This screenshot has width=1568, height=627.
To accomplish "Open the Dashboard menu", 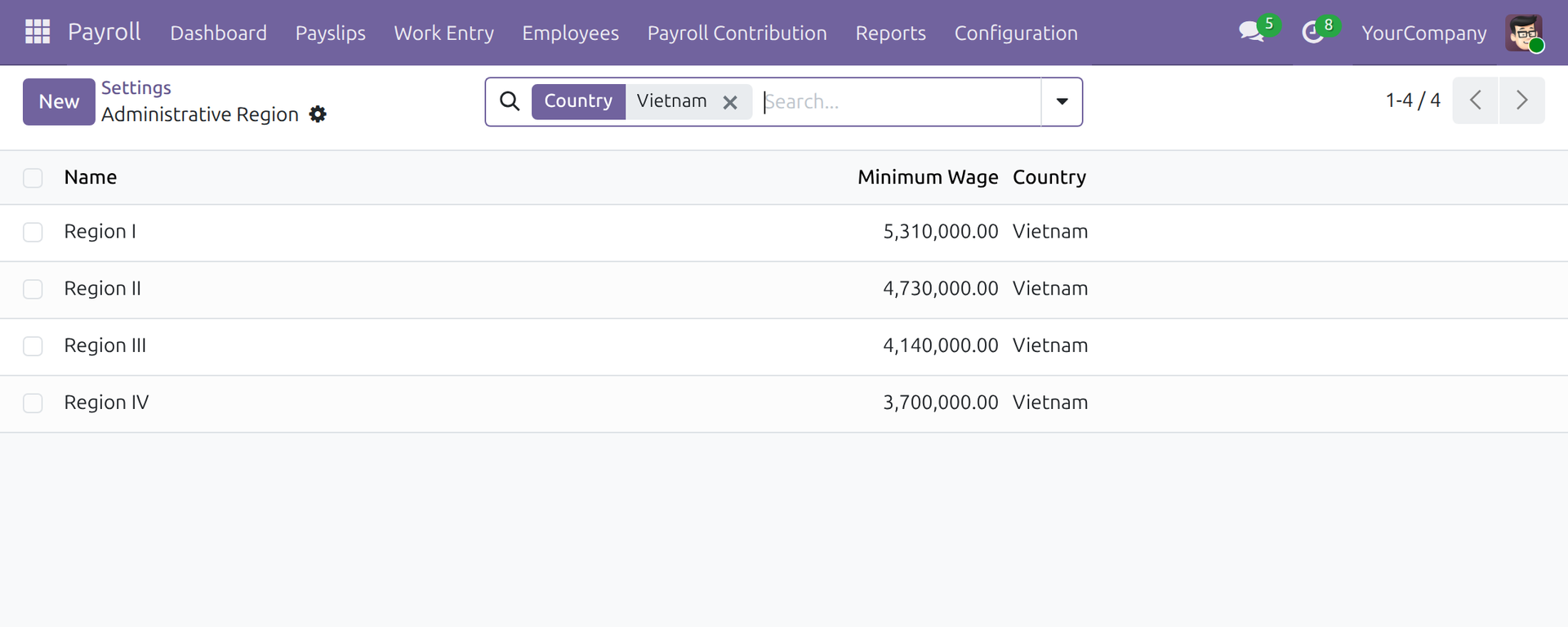I will pyautogui.click(x=219, y=33).
